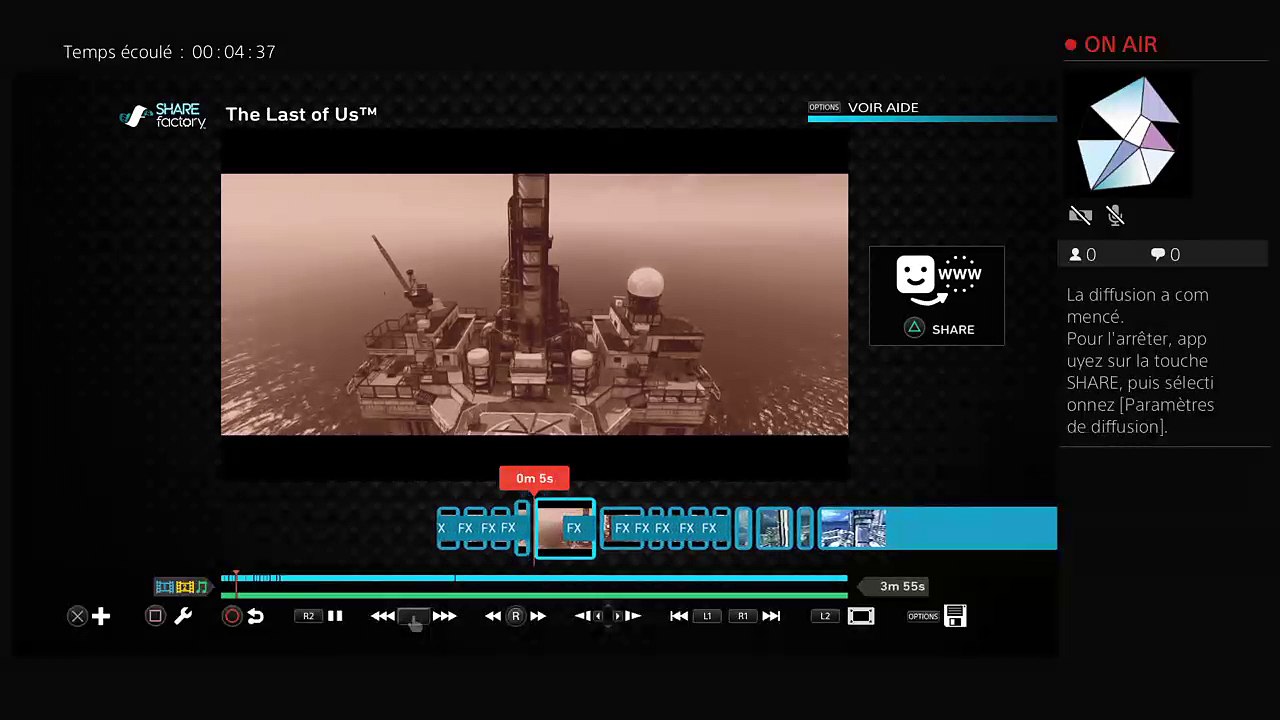Viewport: 1280px width, 720px height.
Task: Click the cyan video overview track bar
Action: pos(534,578)
